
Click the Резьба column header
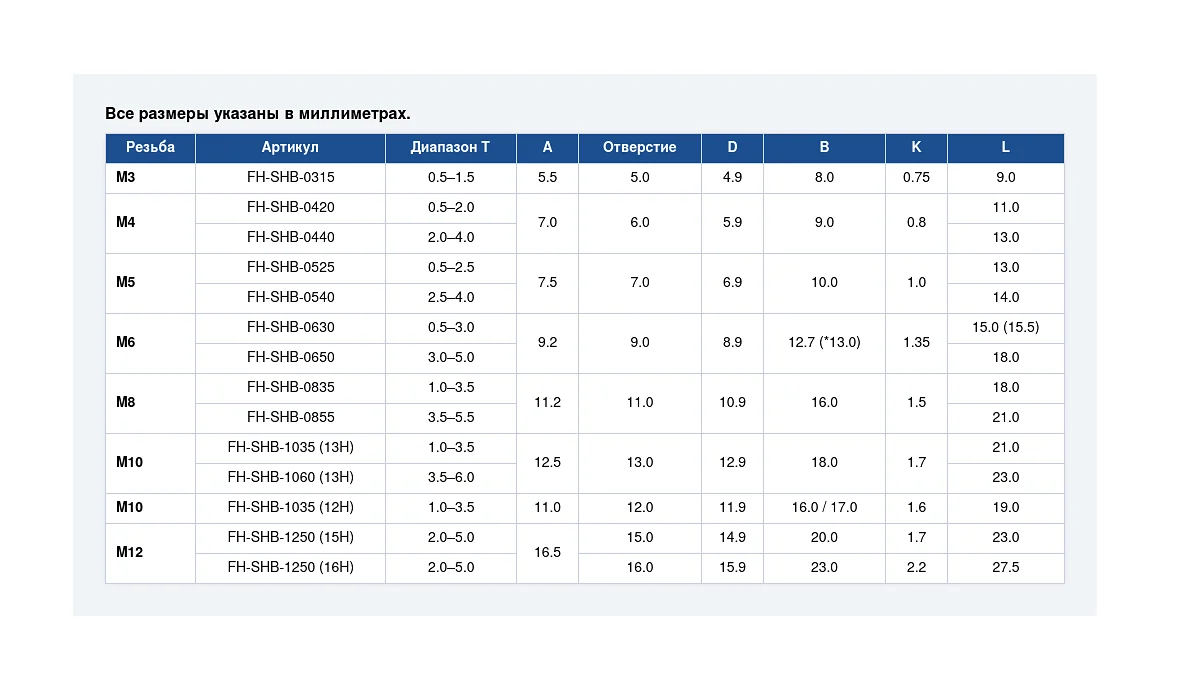(150, 148)
